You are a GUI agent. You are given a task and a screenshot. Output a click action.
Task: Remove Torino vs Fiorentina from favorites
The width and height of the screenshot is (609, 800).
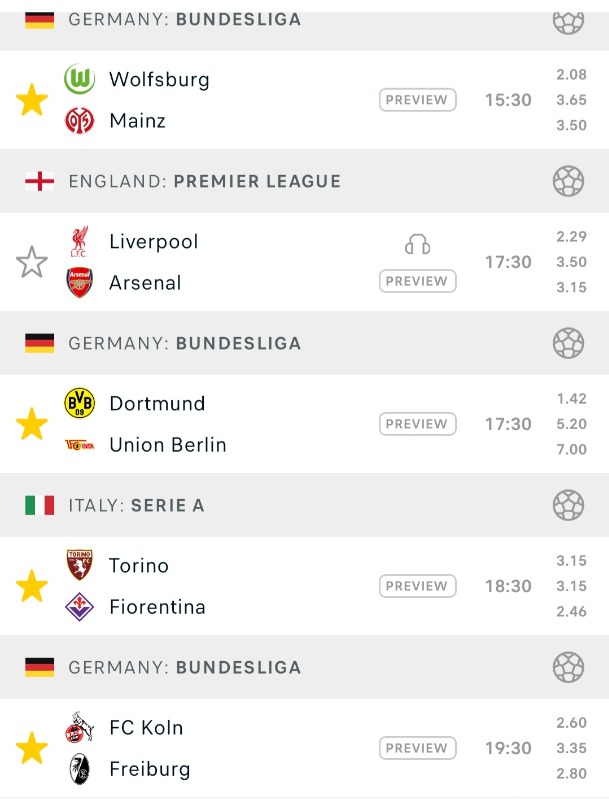coord(32,586)
